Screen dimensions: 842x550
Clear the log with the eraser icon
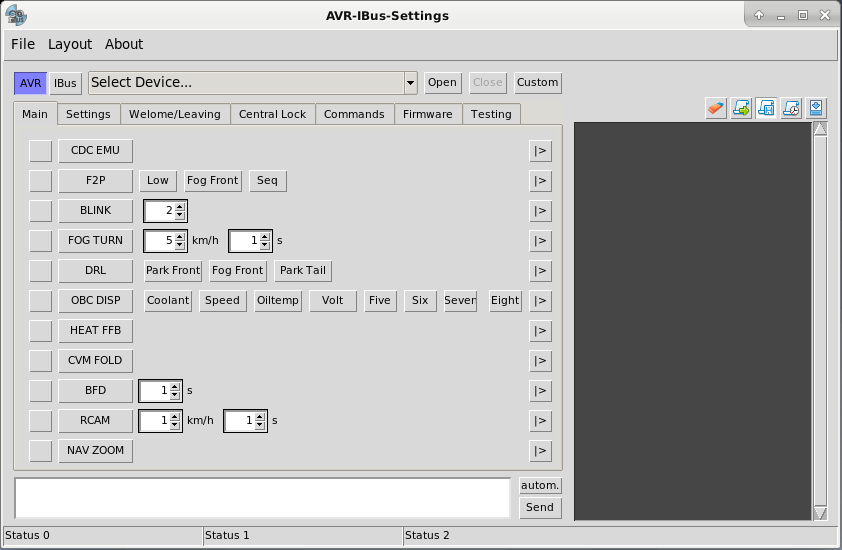pos(716,108)
